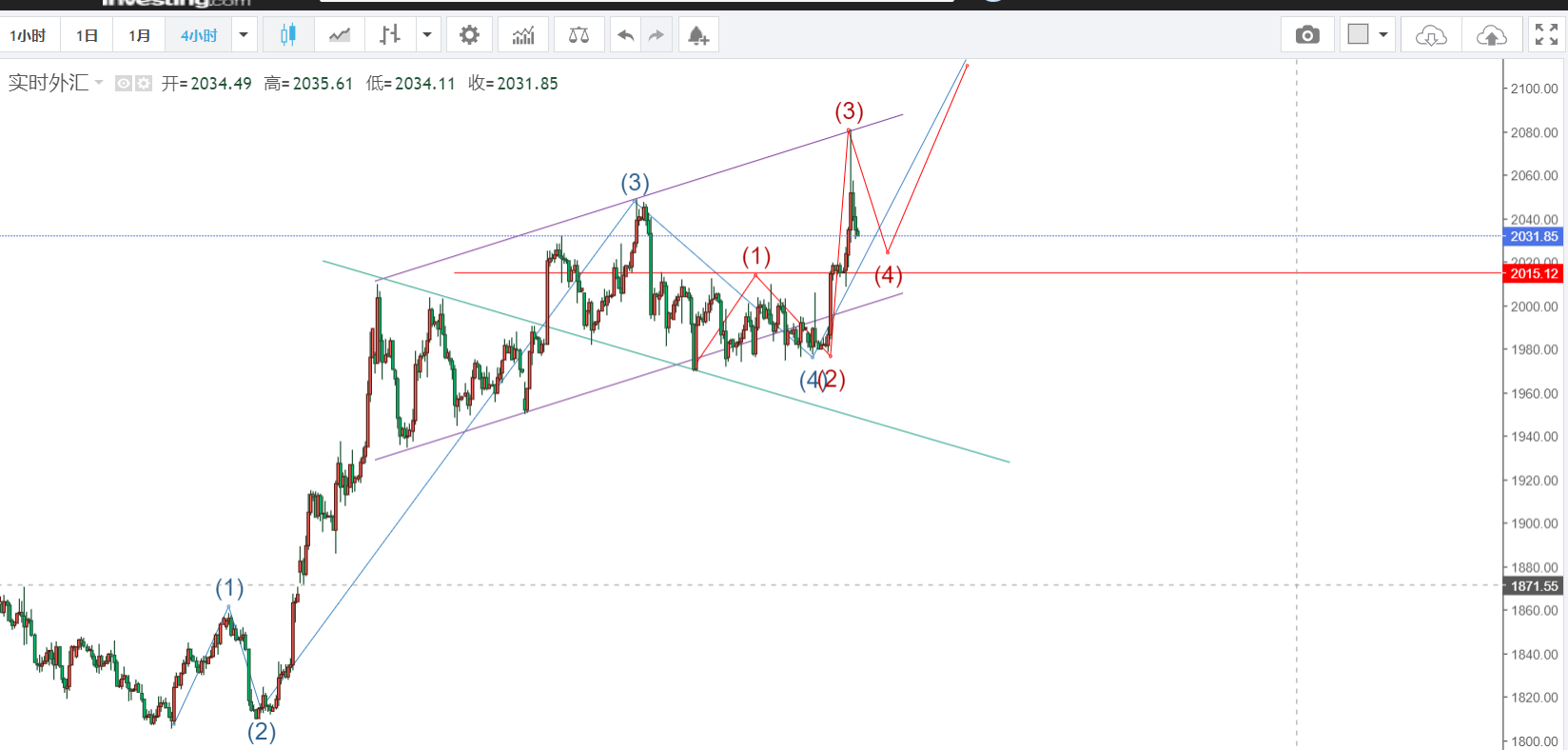Add a price alert with bell icon
The height and width of the screenshot is (750, 1568).
[698, 35]
